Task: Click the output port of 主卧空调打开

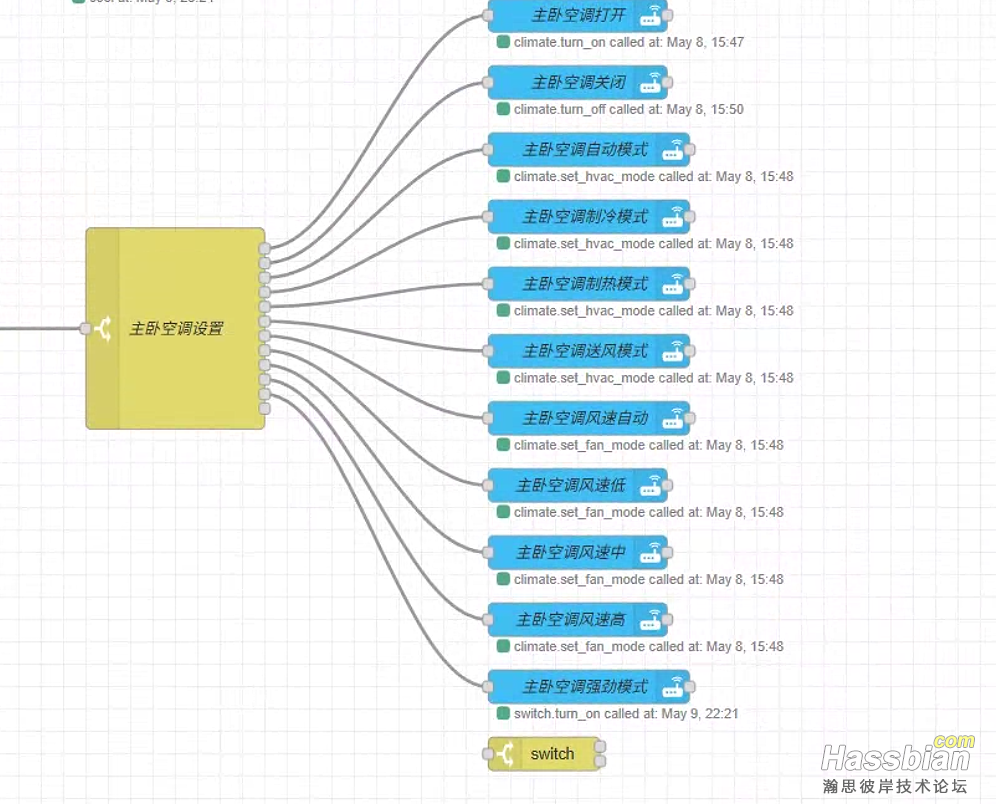Action: [668, 15]
